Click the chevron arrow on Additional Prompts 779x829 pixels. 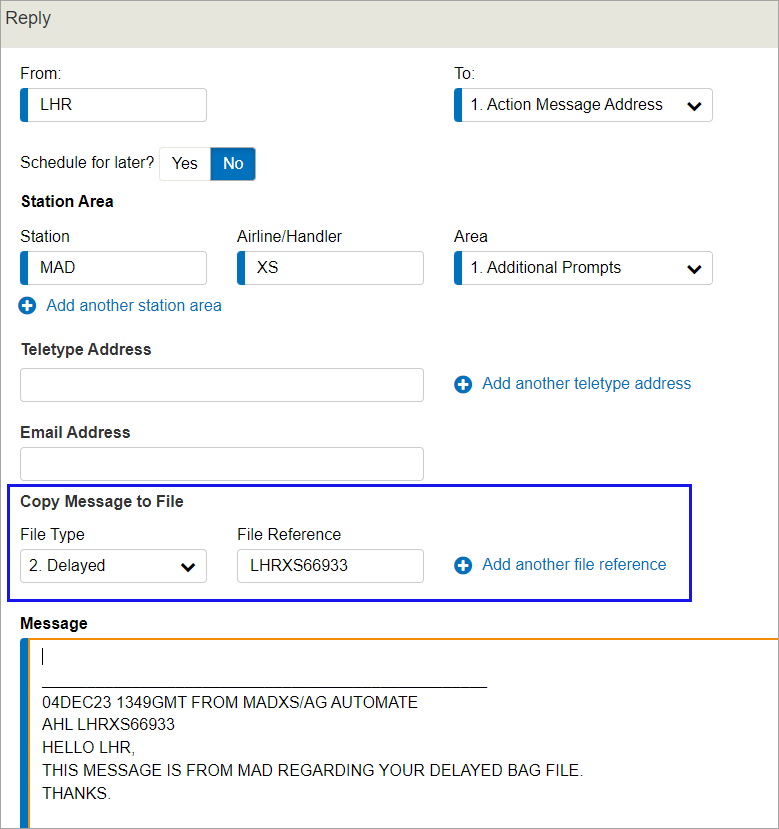coord(694,269)
